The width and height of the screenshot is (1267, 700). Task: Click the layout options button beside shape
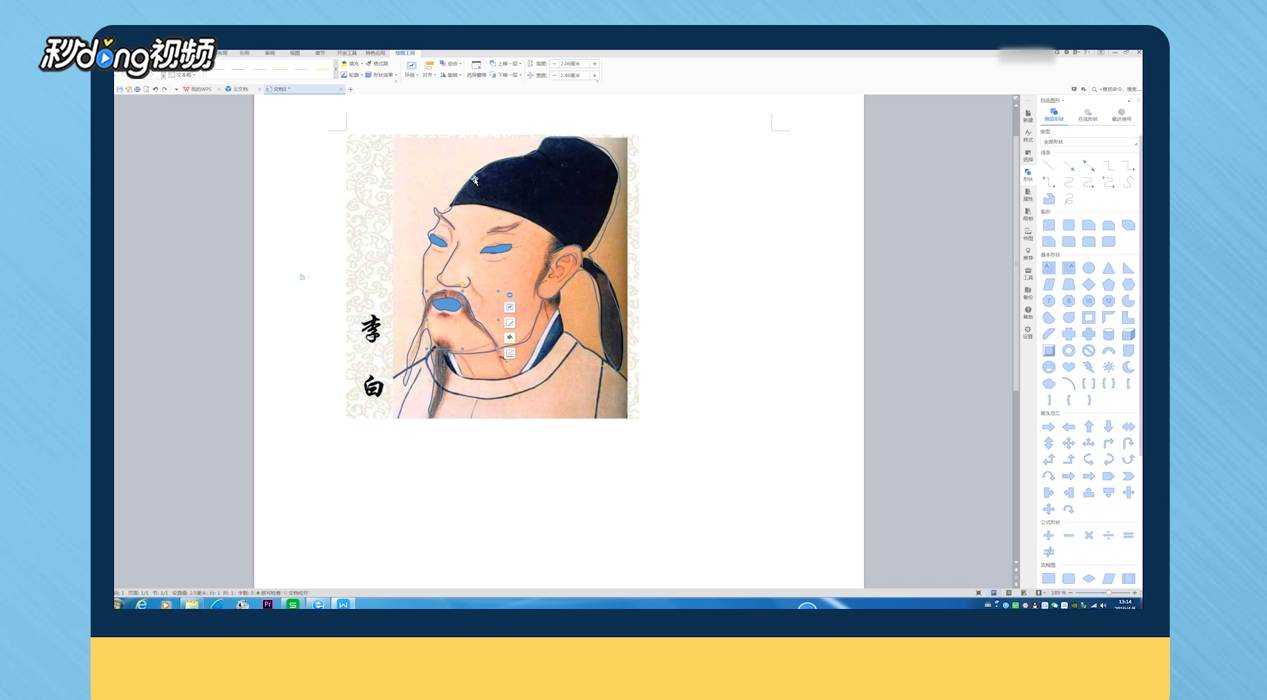coord(510,307)
